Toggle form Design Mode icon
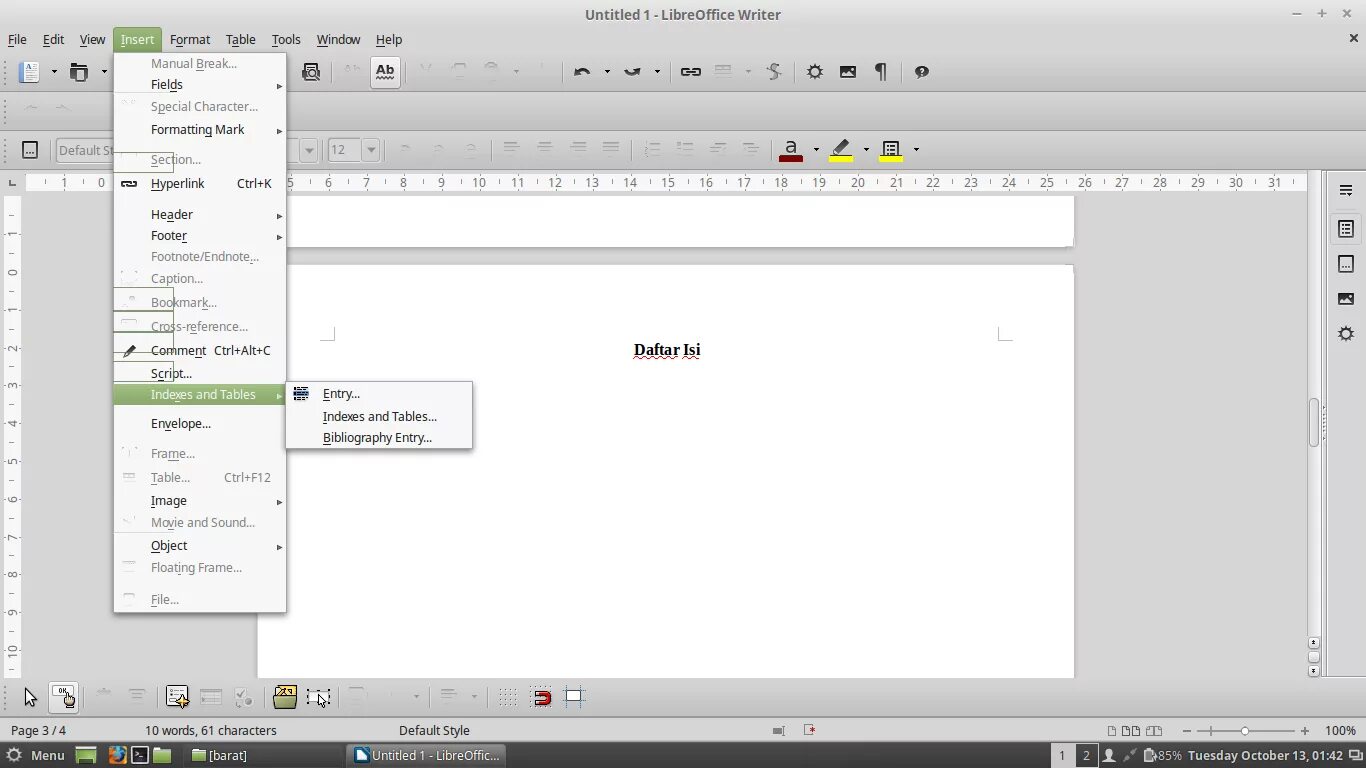1366x768 pixels. (x=63, y=697)
